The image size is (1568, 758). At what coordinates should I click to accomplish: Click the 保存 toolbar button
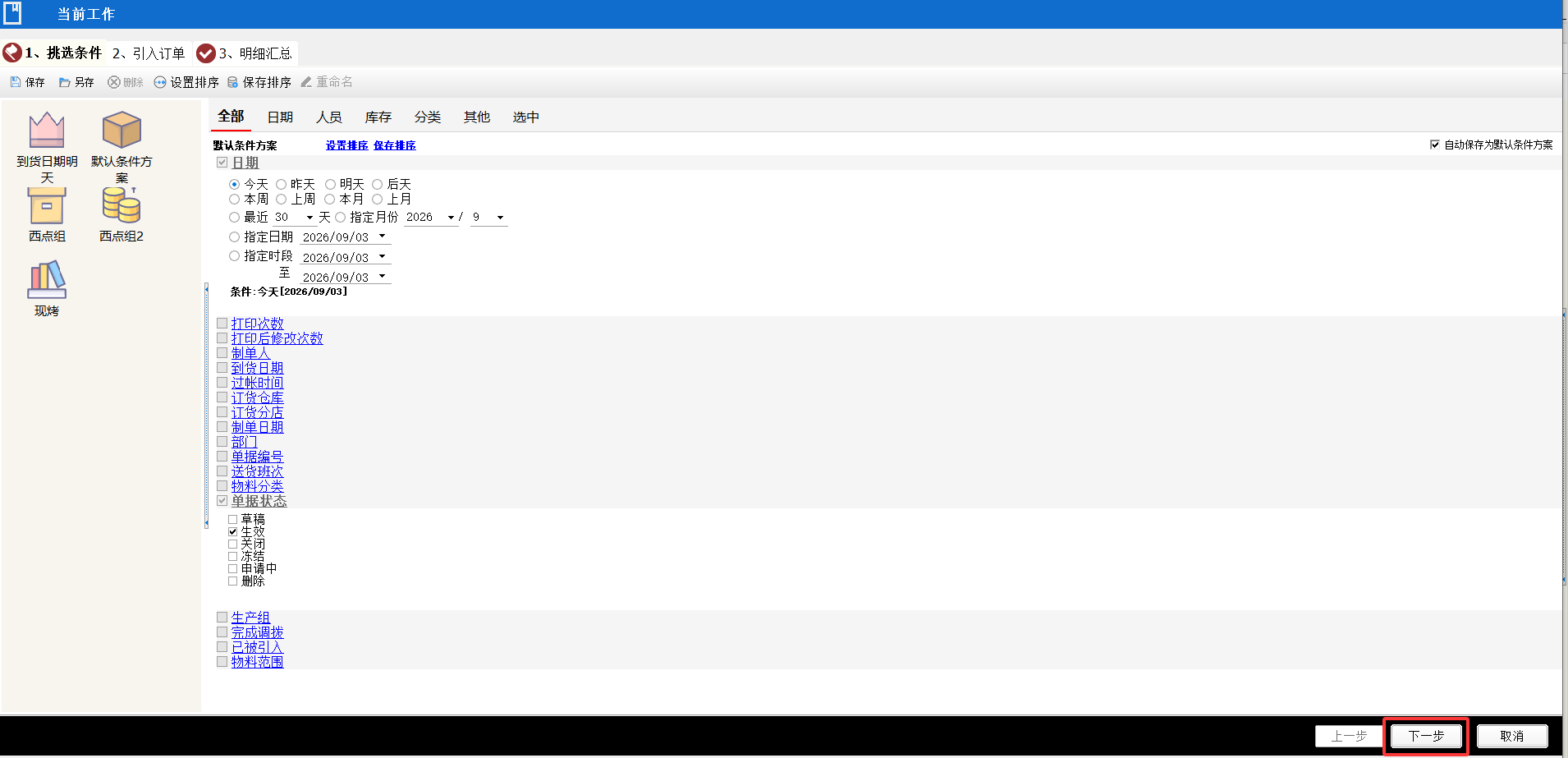tap(27, 82)
